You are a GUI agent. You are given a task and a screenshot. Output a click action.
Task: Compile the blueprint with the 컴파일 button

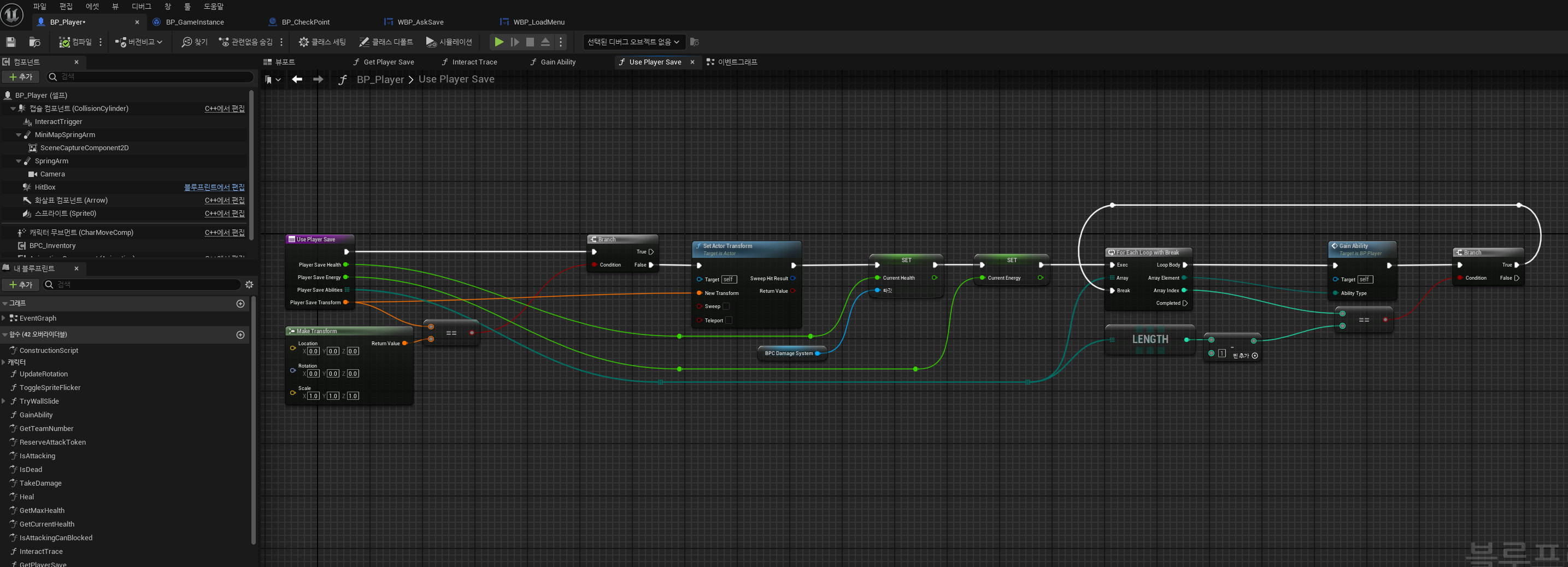[x=75, y=42]
